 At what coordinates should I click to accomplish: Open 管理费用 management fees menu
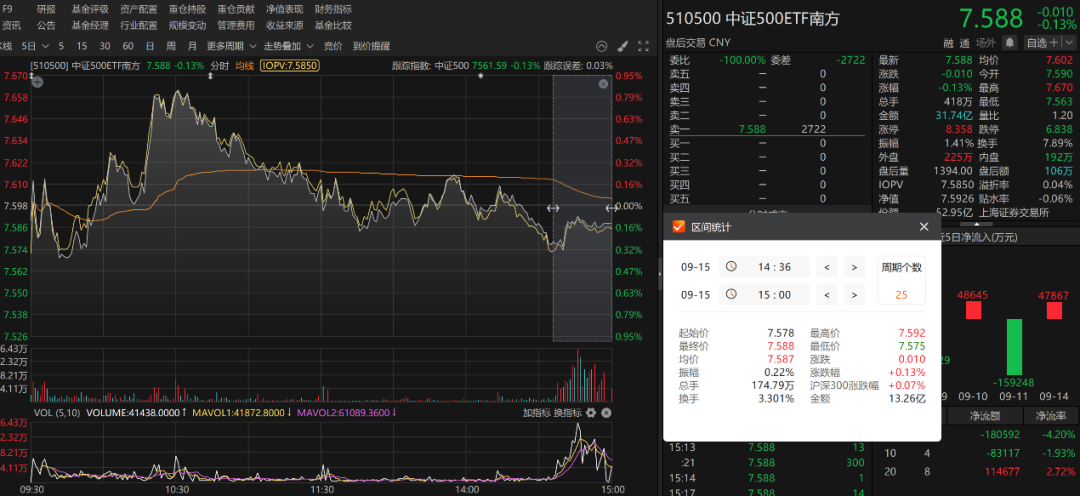pos(236,25)
